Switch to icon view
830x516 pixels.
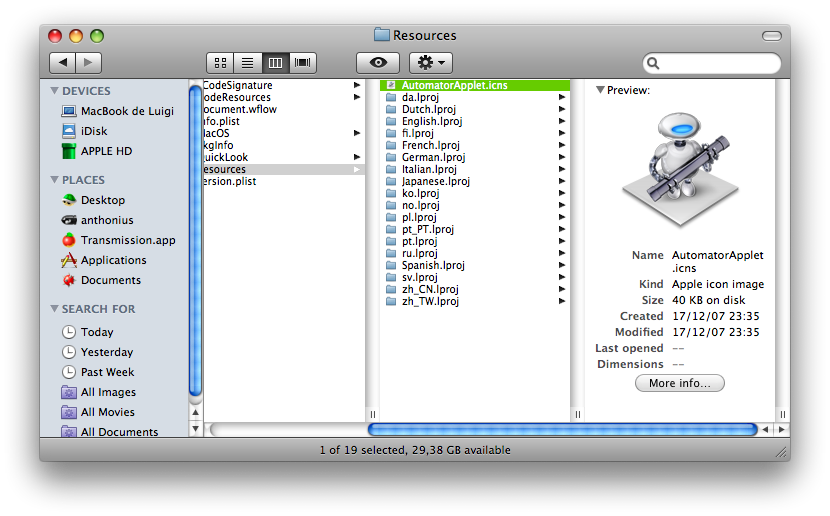pyautogui.click(x=220, y=63)
